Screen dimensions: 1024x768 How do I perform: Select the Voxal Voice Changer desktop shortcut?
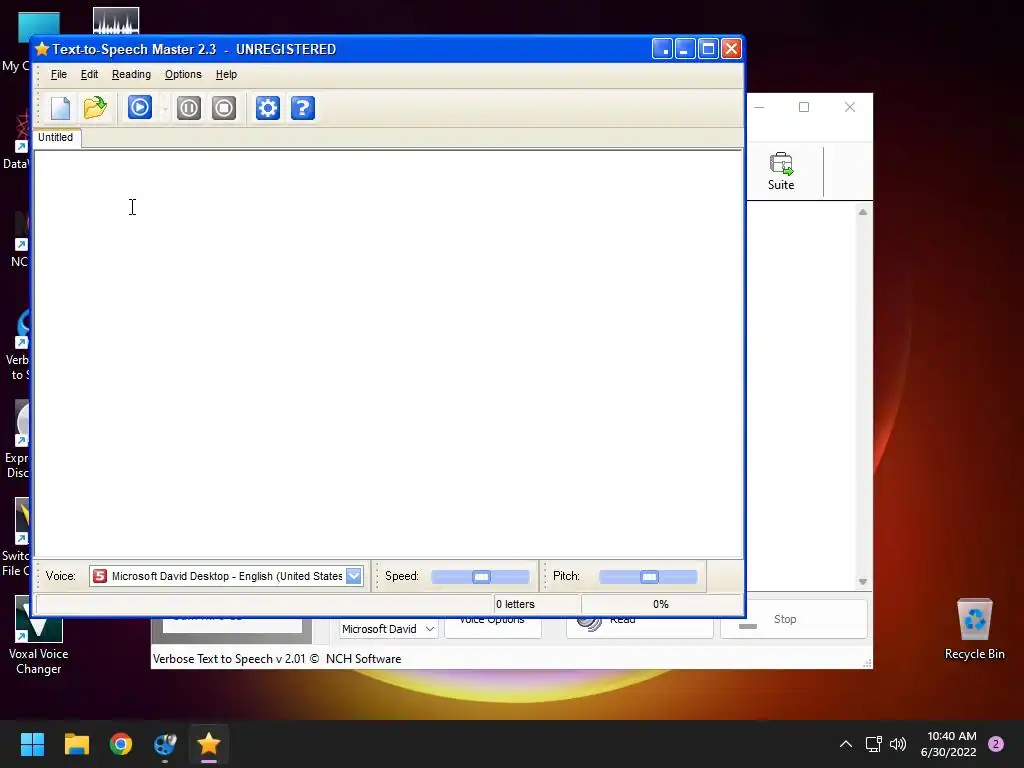(x=38, y=636)
